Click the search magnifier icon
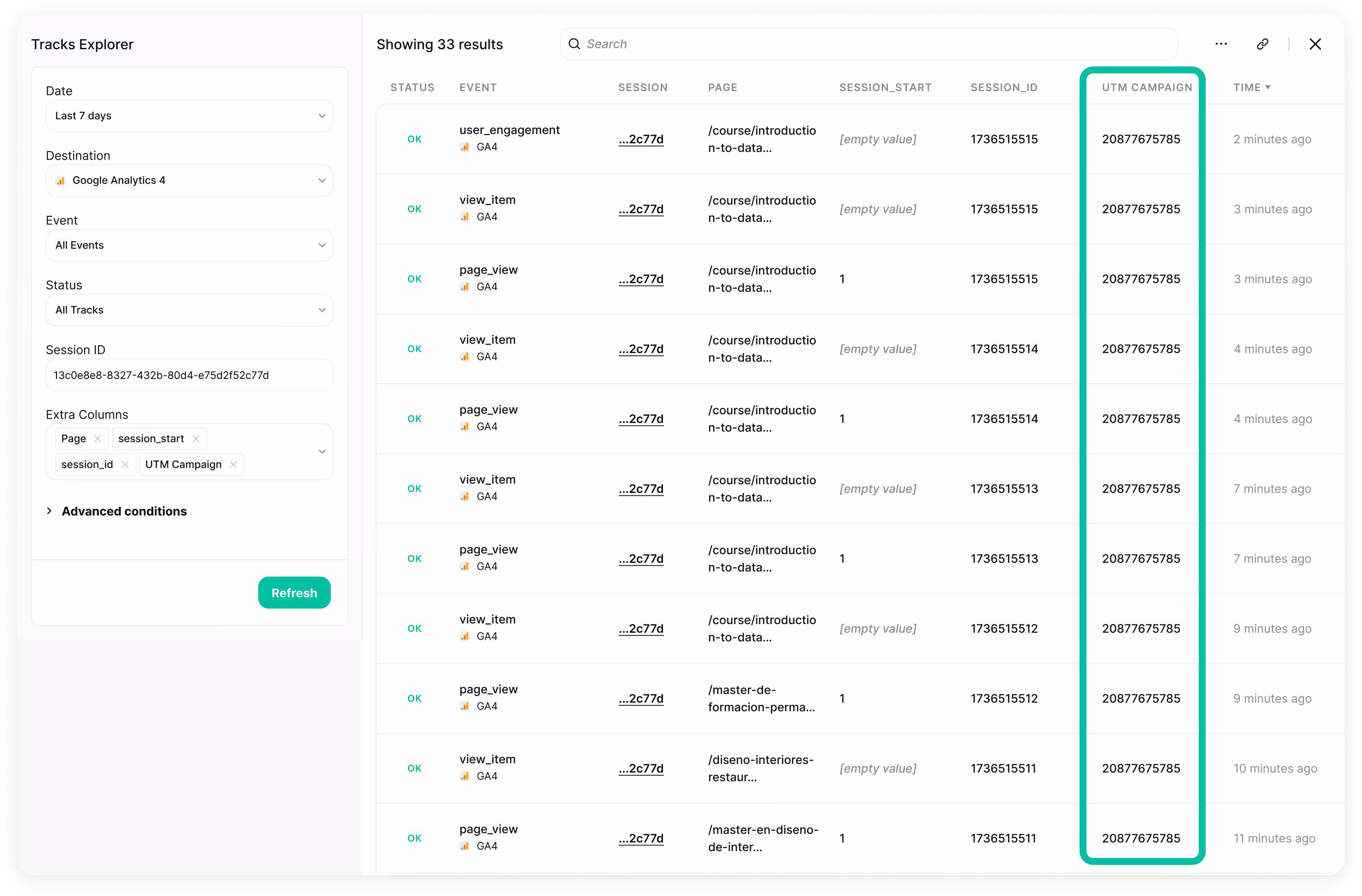This screenshot has width=1362, height=896. [x=574, y=44]
